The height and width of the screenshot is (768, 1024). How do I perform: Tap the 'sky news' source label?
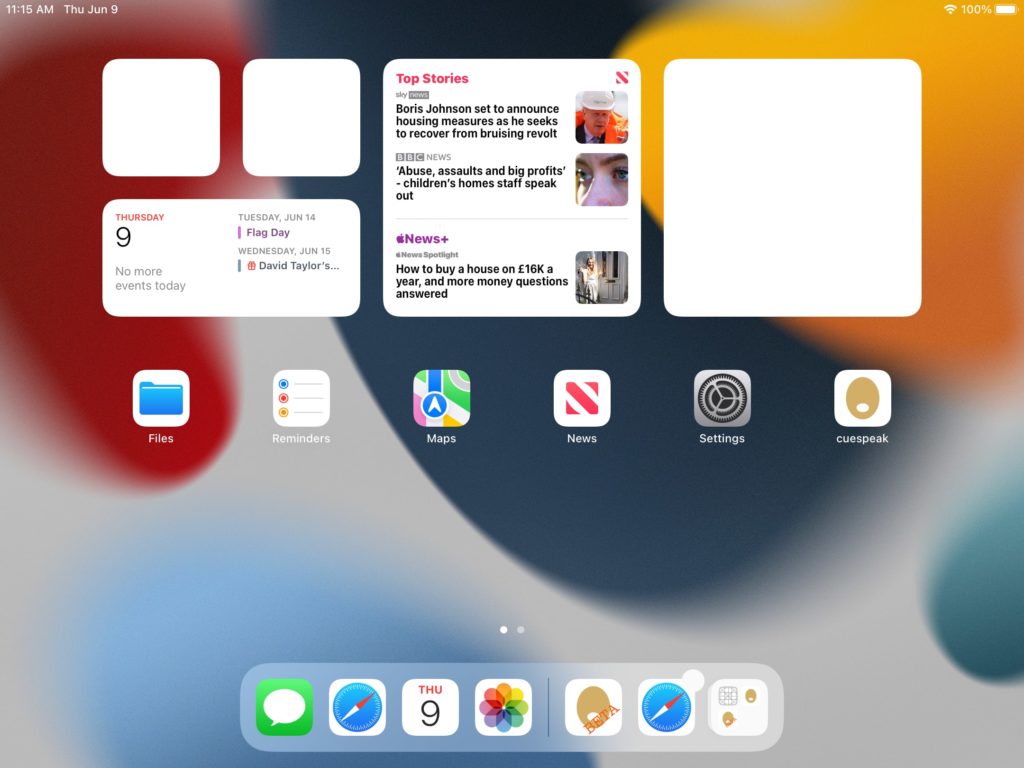[x=412, y=95]
